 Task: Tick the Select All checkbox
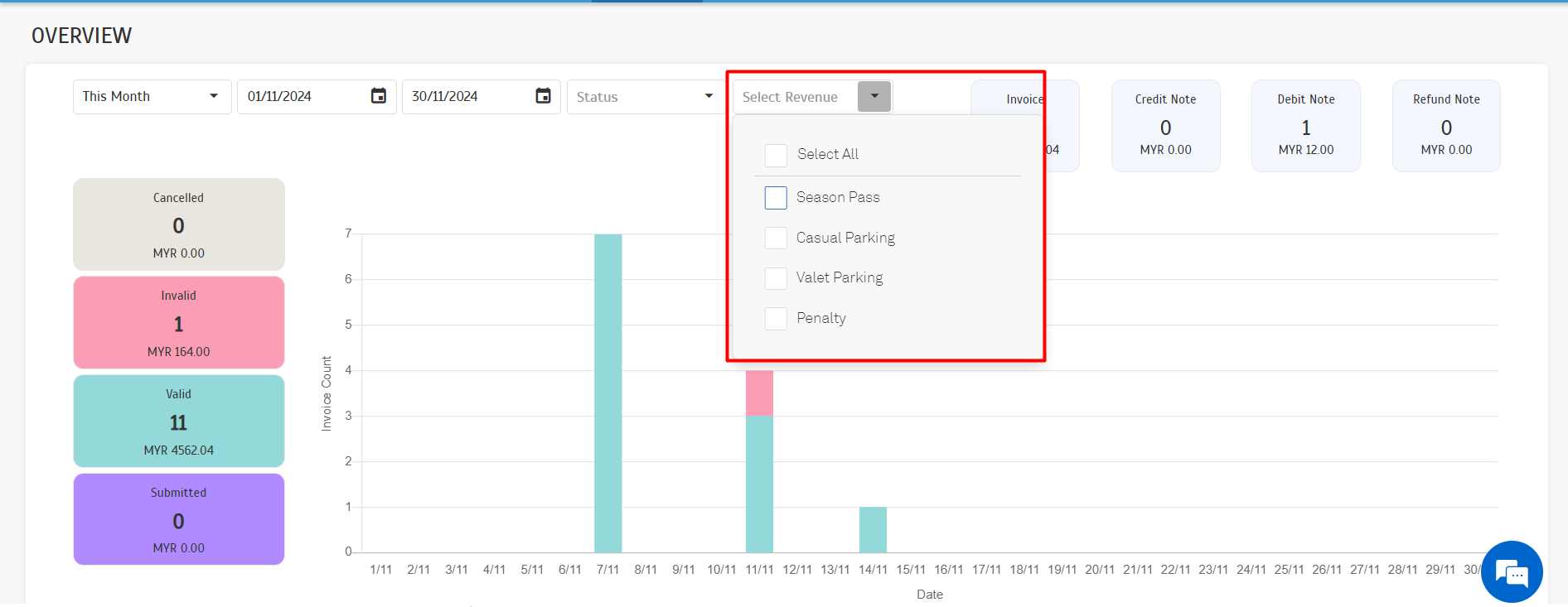point(776,155)
